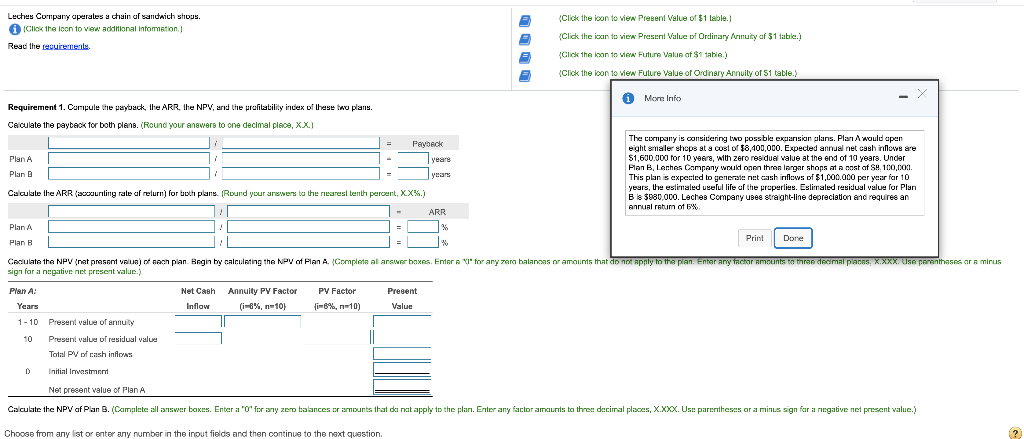Click the 'Requirement 1.' heading text
Viewport: 1024px width, 439px height.
point(35,106)
